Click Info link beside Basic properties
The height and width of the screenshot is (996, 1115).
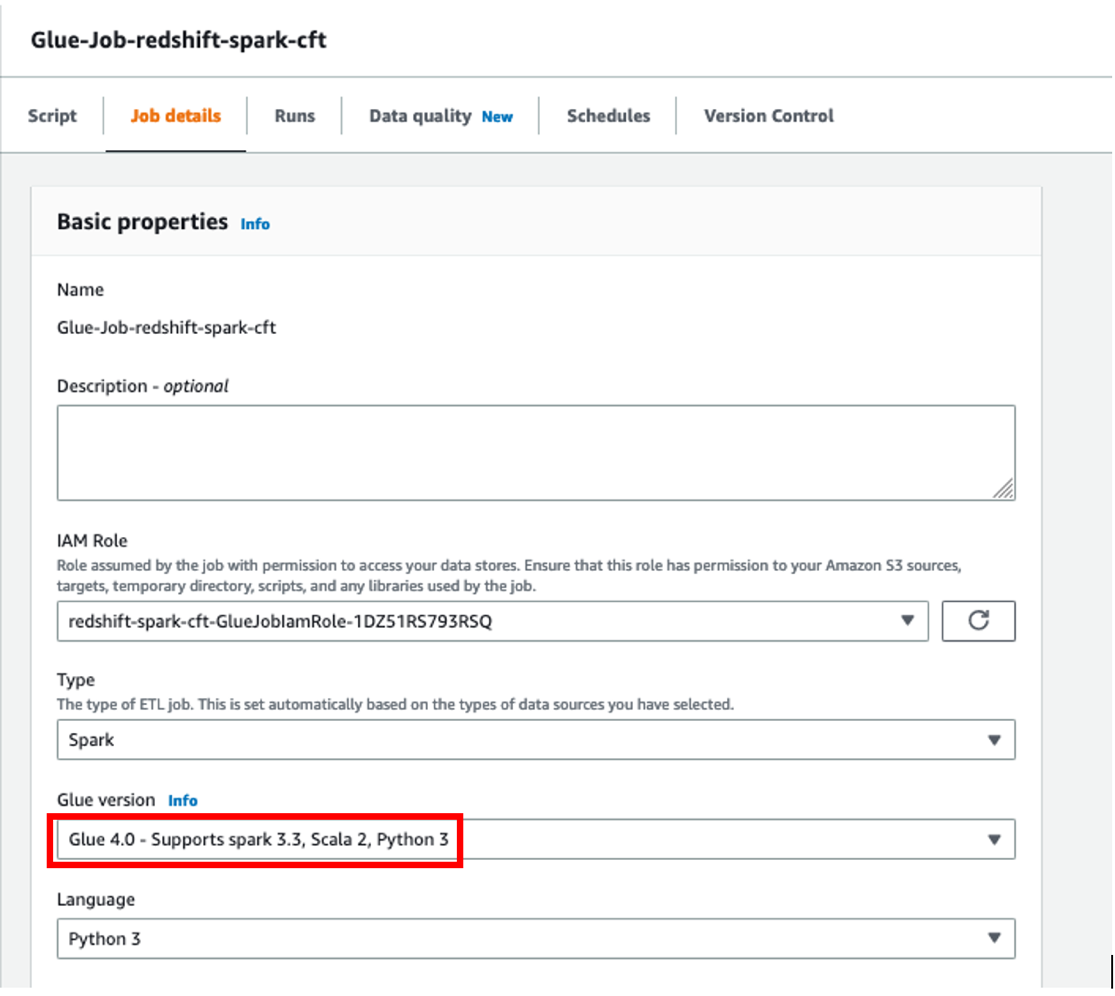coord(255,224)
